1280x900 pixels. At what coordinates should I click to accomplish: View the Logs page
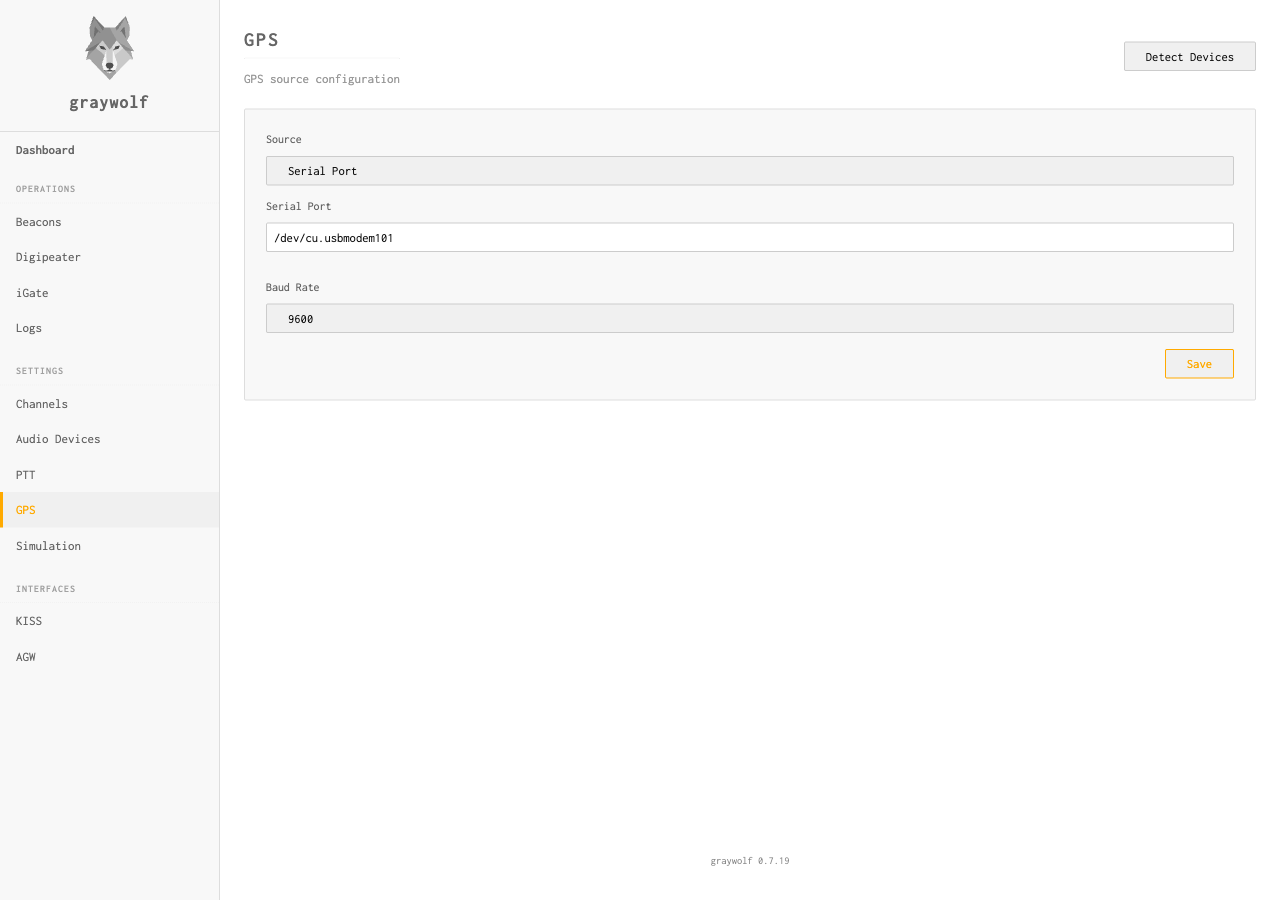coord(28,328)
